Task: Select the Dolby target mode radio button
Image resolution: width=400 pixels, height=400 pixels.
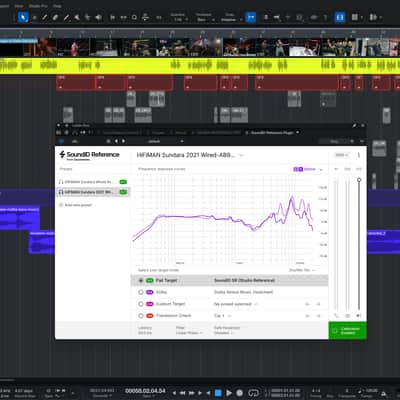Action: tap(141, 292)
